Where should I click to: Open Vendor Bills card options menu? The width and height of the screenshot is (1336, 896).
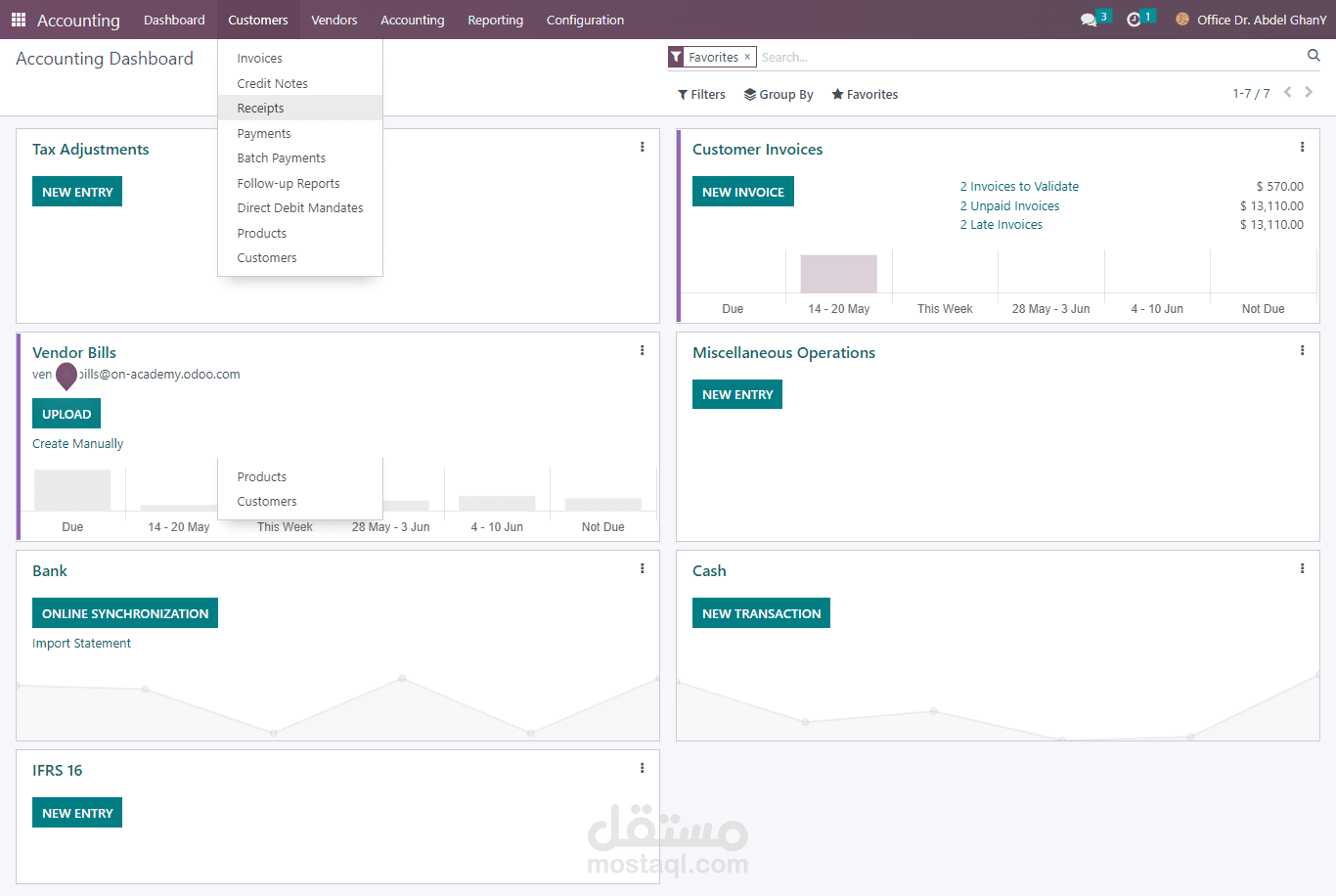(x=642, y=350)
